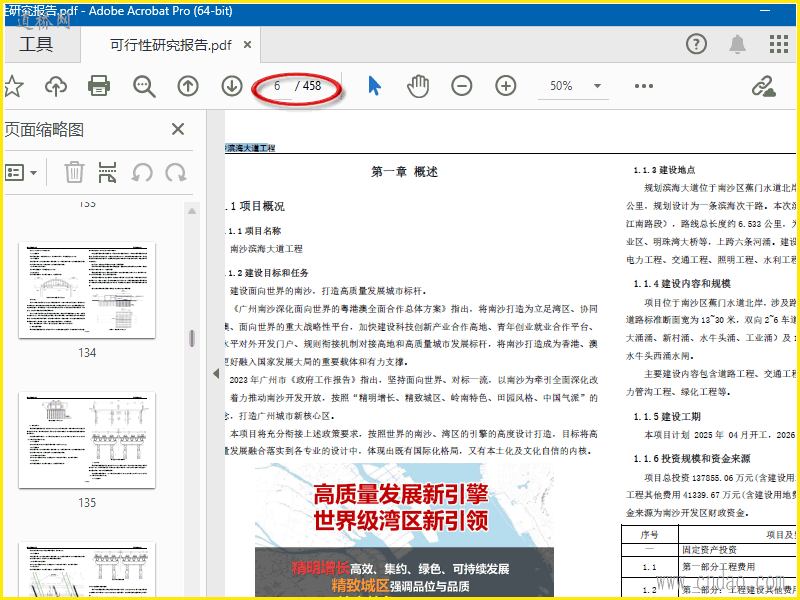Image resolution: width=800 pixels, height=600 pixels.
Task: Click heading 1.1.1 项目名称
Action: click(x=255, y=231)
